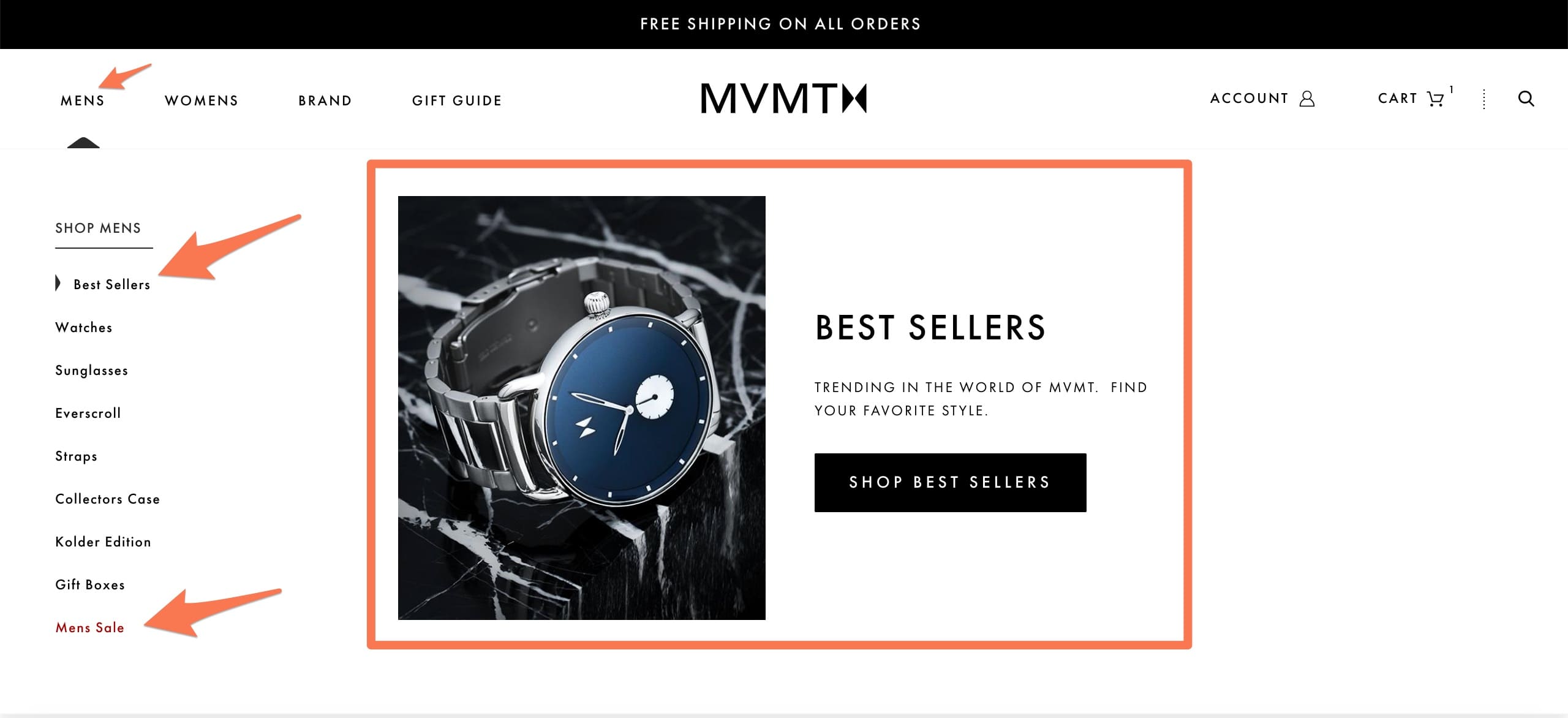The width and height of the screenshot is (1568, 718).
Task: Open the red Mens Sale link
Action: click(90, 628)
